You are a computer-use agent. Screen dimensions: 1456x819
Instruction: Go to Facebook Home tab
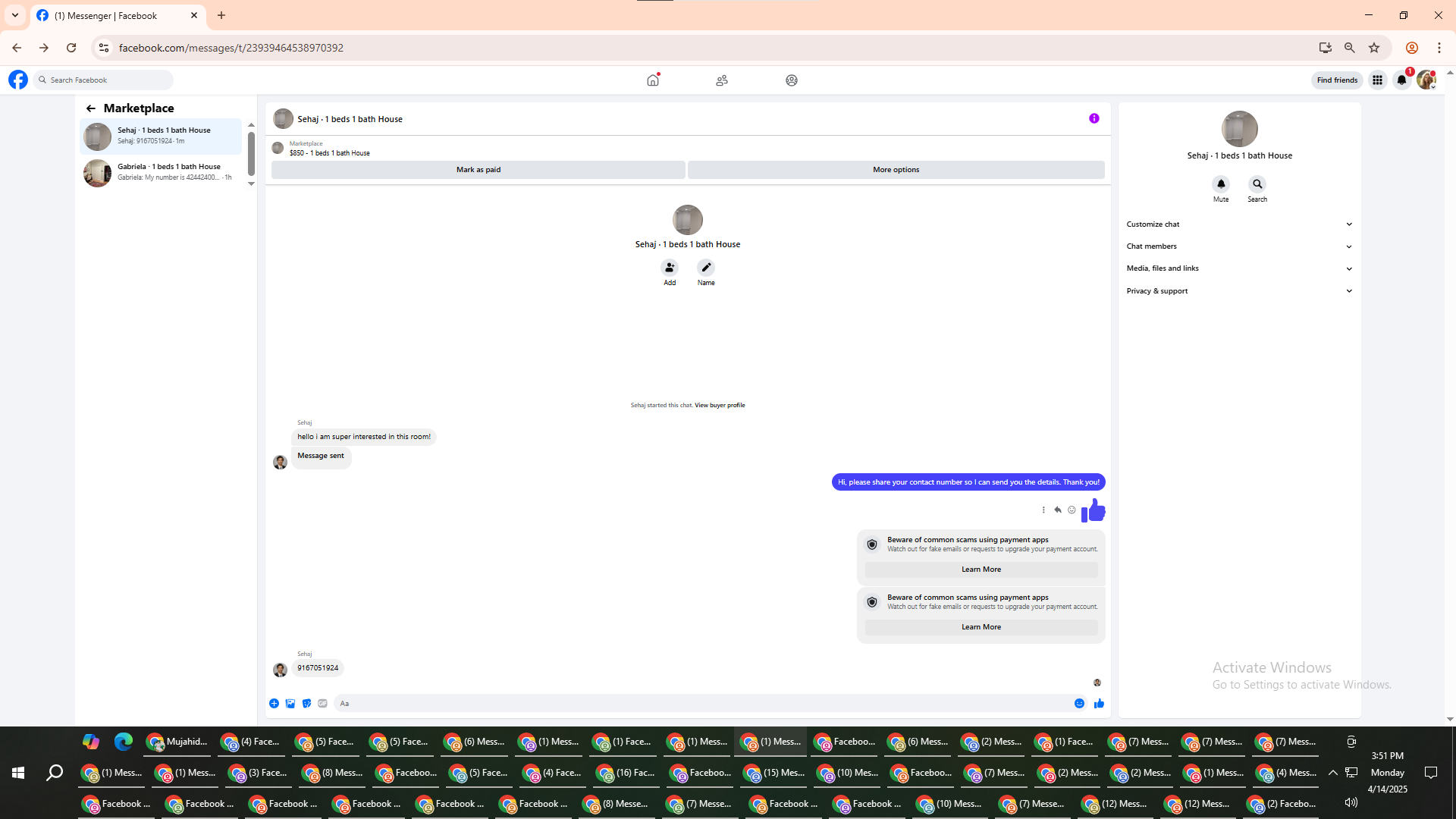652,80
